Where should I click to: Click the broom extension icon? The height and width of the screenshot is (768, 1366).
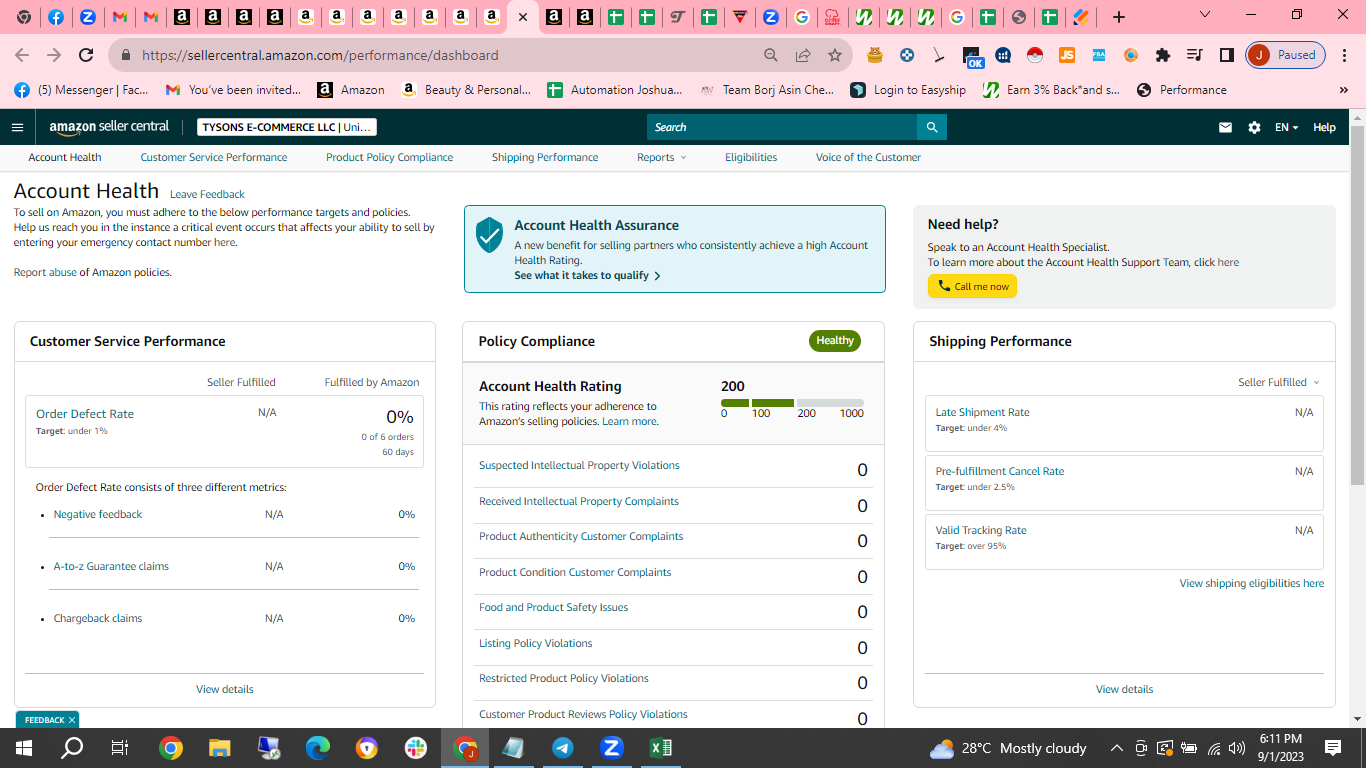pos(939,55)
